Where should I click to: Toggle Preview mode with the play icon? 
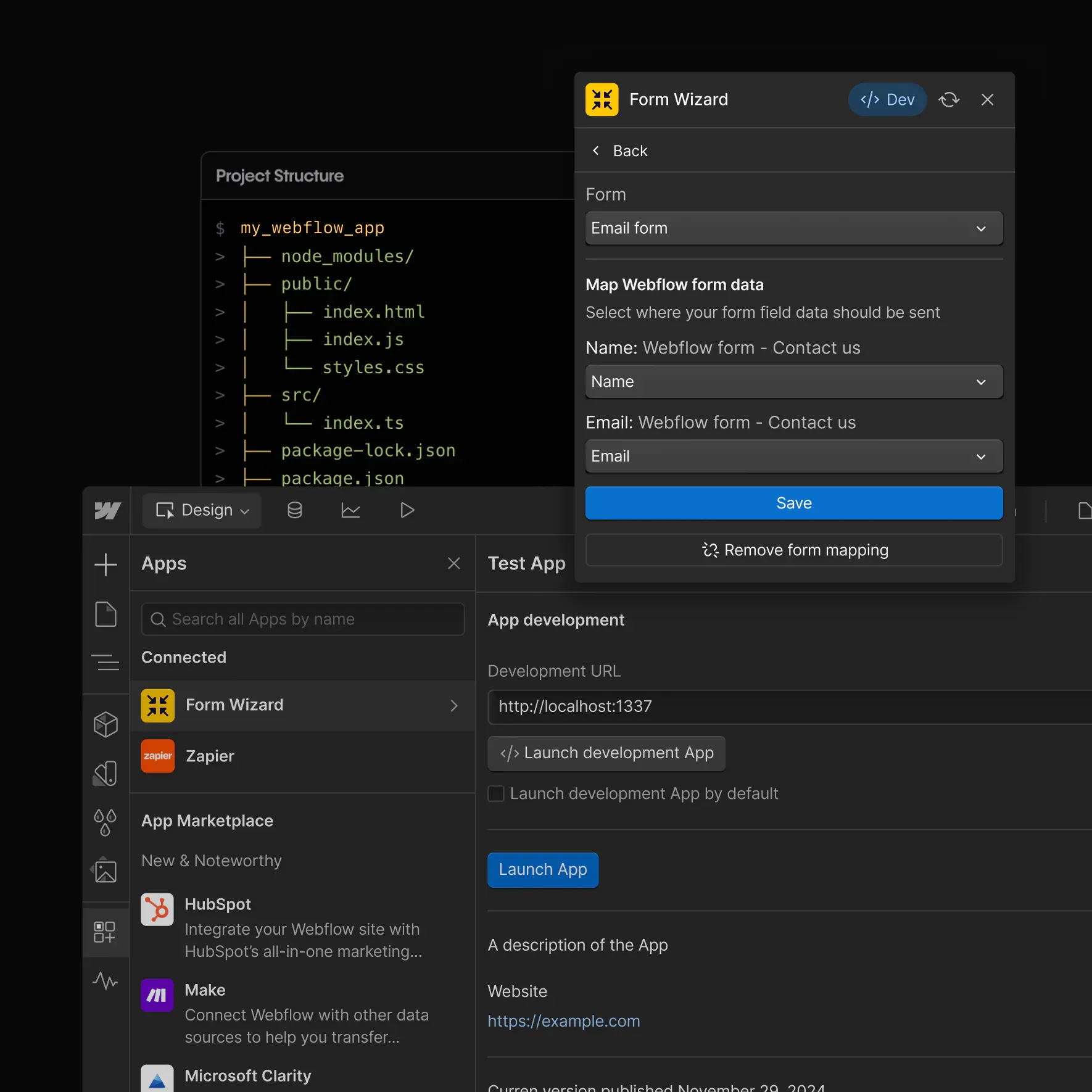click(x=406, y=510)
